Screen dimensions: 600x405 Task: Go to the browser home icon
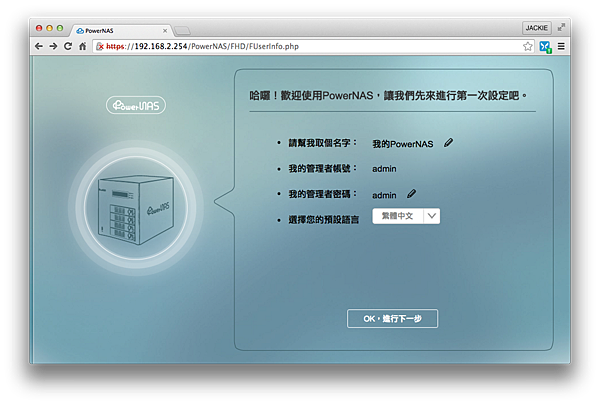[82, 46]
